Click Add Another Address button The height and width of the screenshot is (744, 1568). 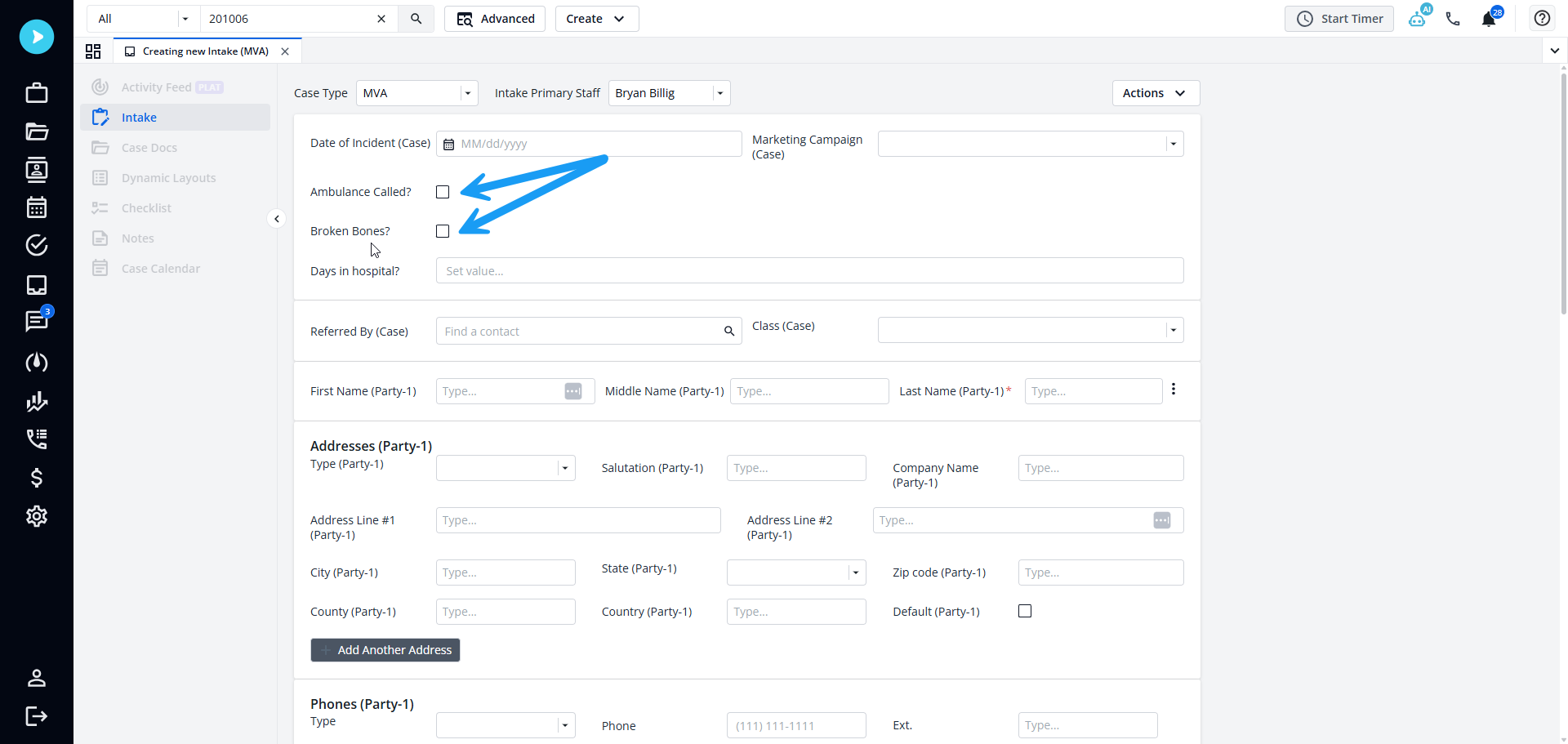coord(385,650)
